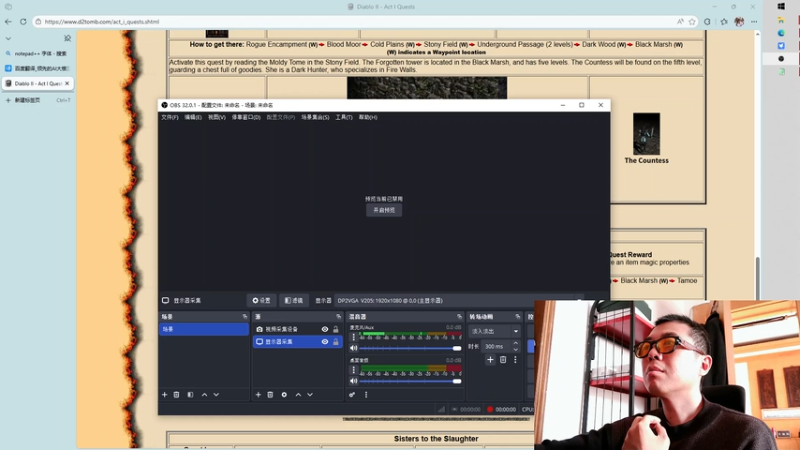Viewport: 800px width, 450px height.
Task: Open the fade transition type dropdown
Action: (x=494, y=331)
